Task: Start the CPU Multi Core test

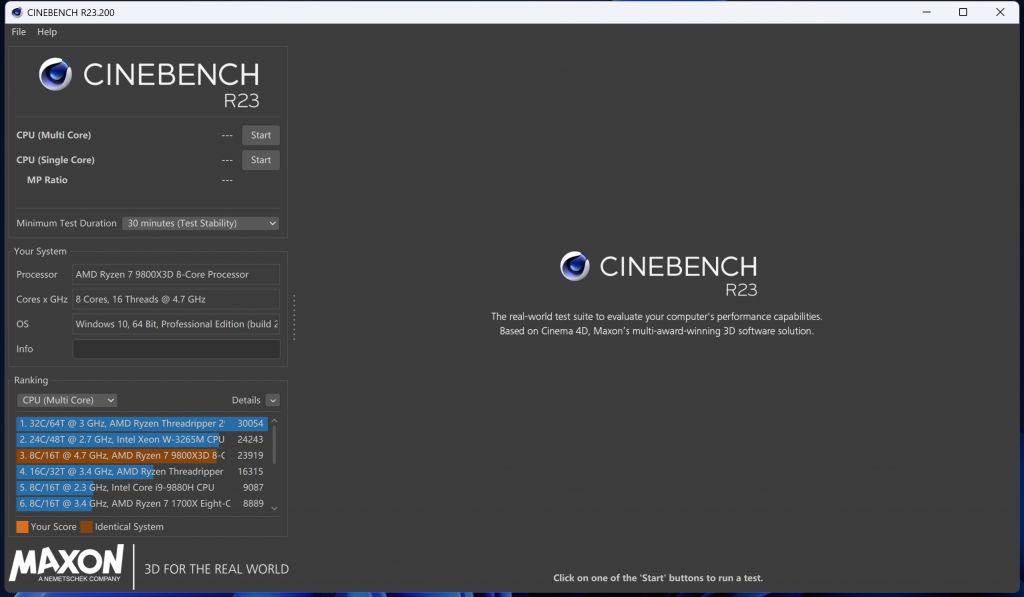Action: (260, 135)
